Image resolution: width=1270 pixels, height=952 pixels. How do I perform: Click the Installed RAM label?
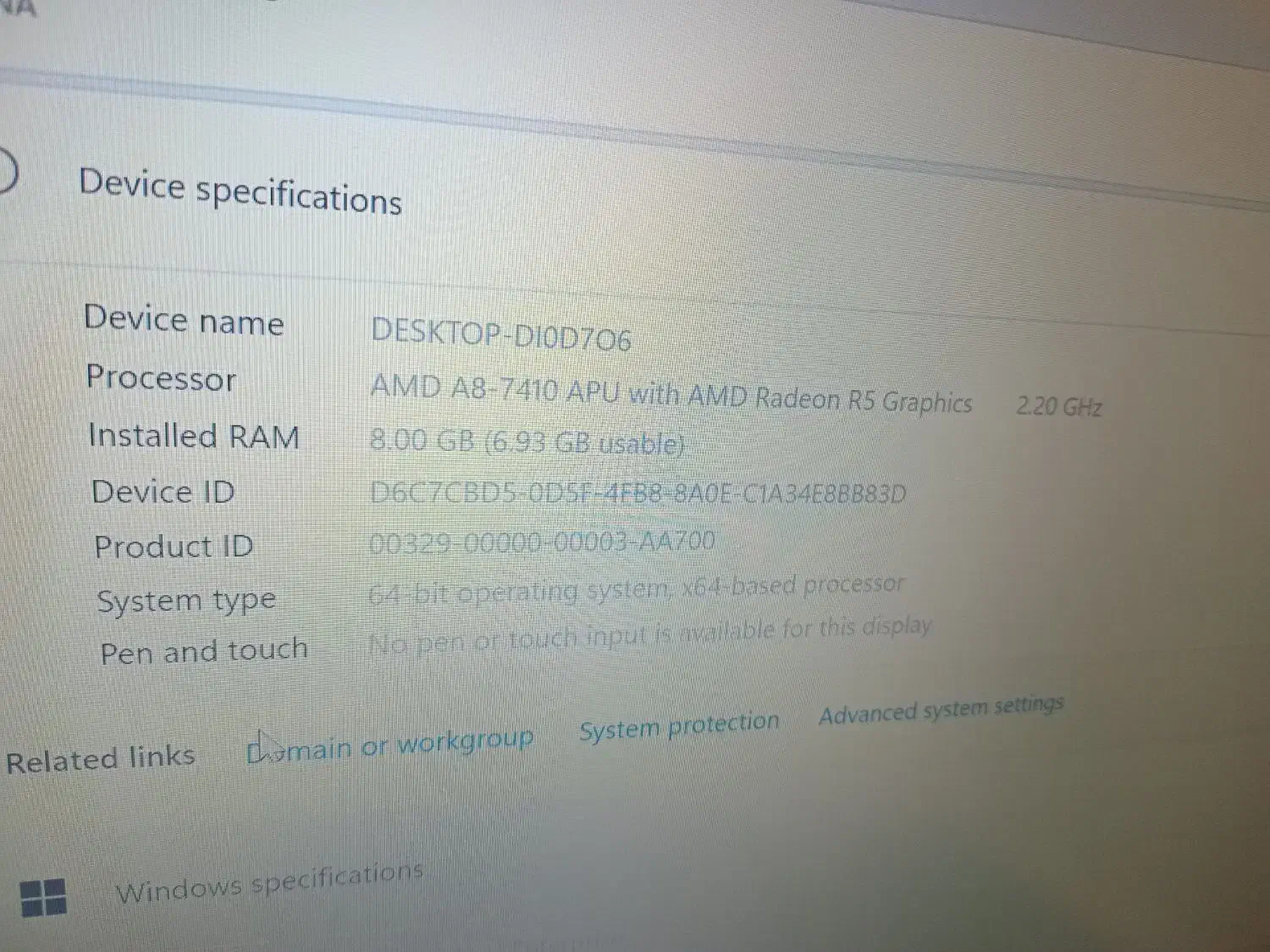pyautogui.click(x=194, y=436)
